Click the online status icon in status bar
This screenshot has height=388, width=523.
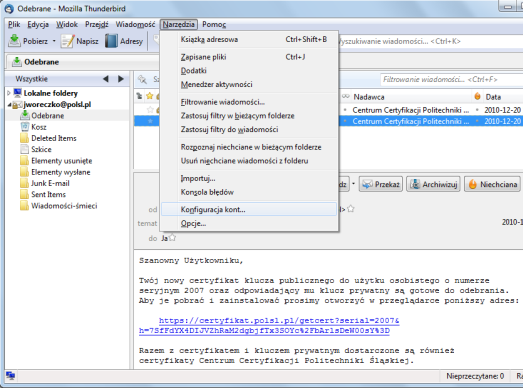tap(10, 376)
